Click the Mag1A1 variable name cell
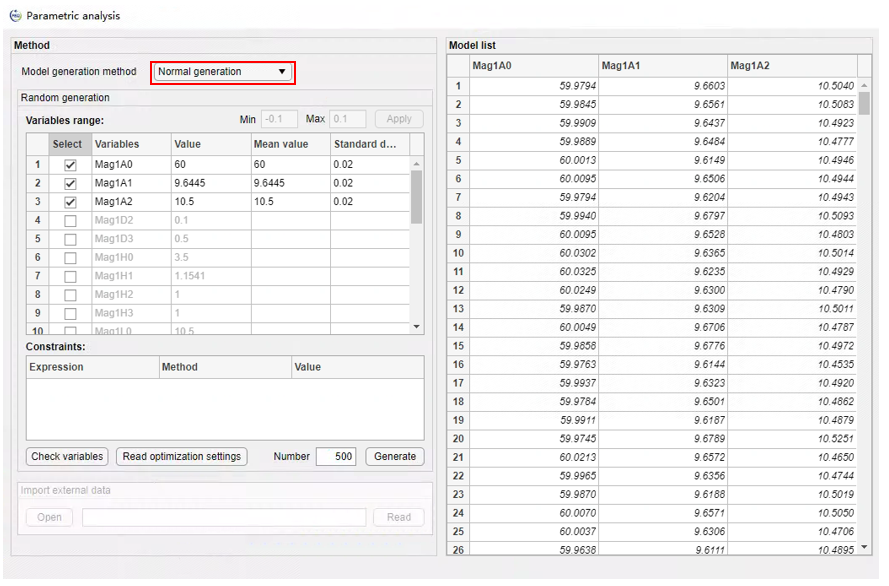Image resolution: width=889 pixels, height=586 pixels. 131,183
